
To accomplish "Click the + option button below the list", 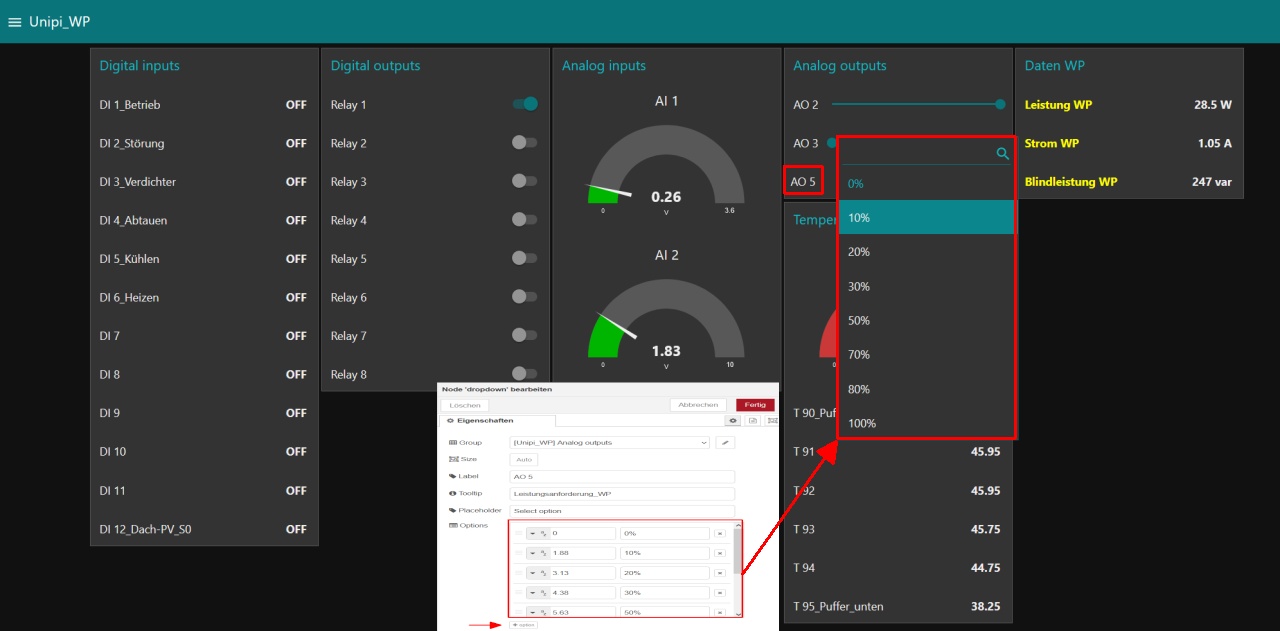I will click(523, 625).
